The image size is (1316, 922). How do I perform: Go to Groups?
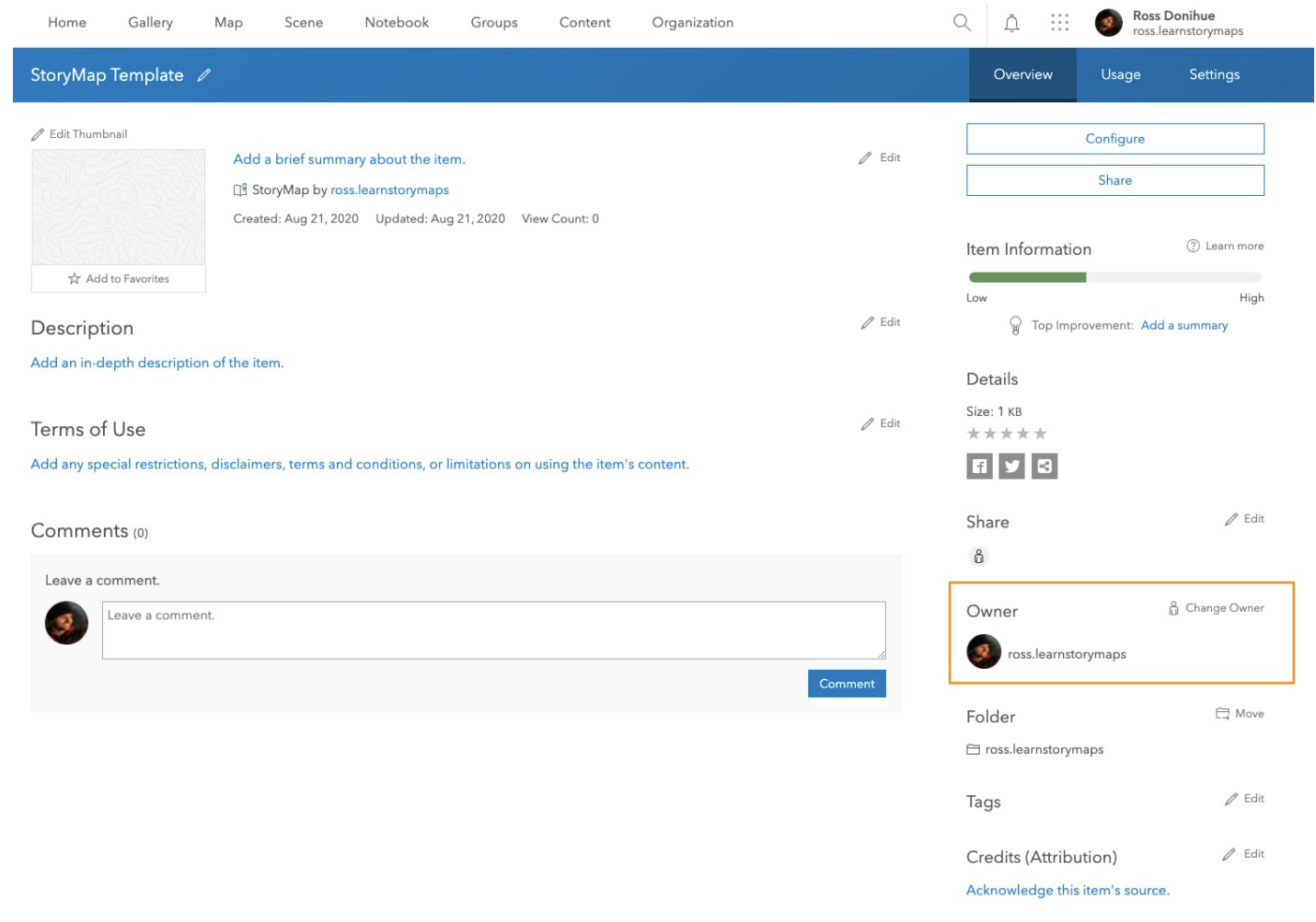coord(494,22)
